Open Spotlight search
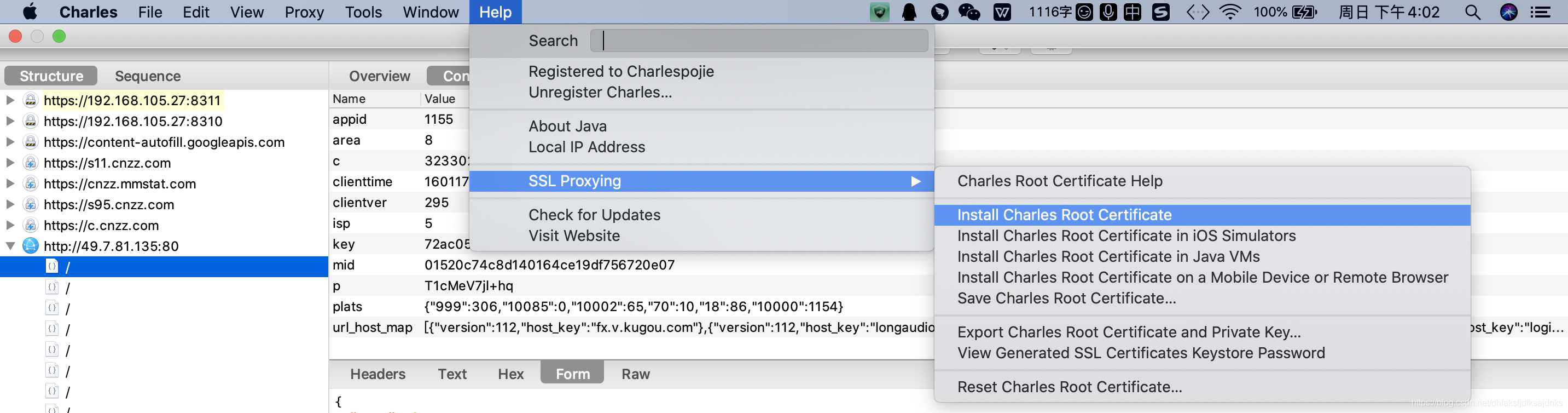1568x413 pixels. 1472,12
